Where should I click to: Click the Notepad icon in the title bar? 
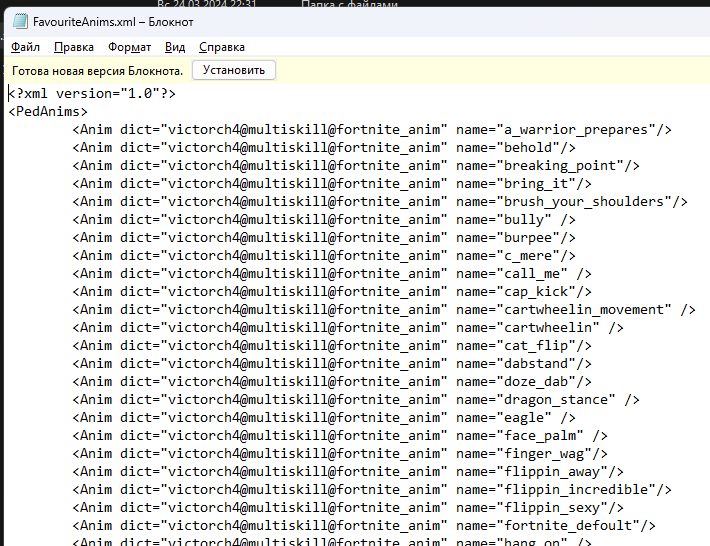(20, 21)
